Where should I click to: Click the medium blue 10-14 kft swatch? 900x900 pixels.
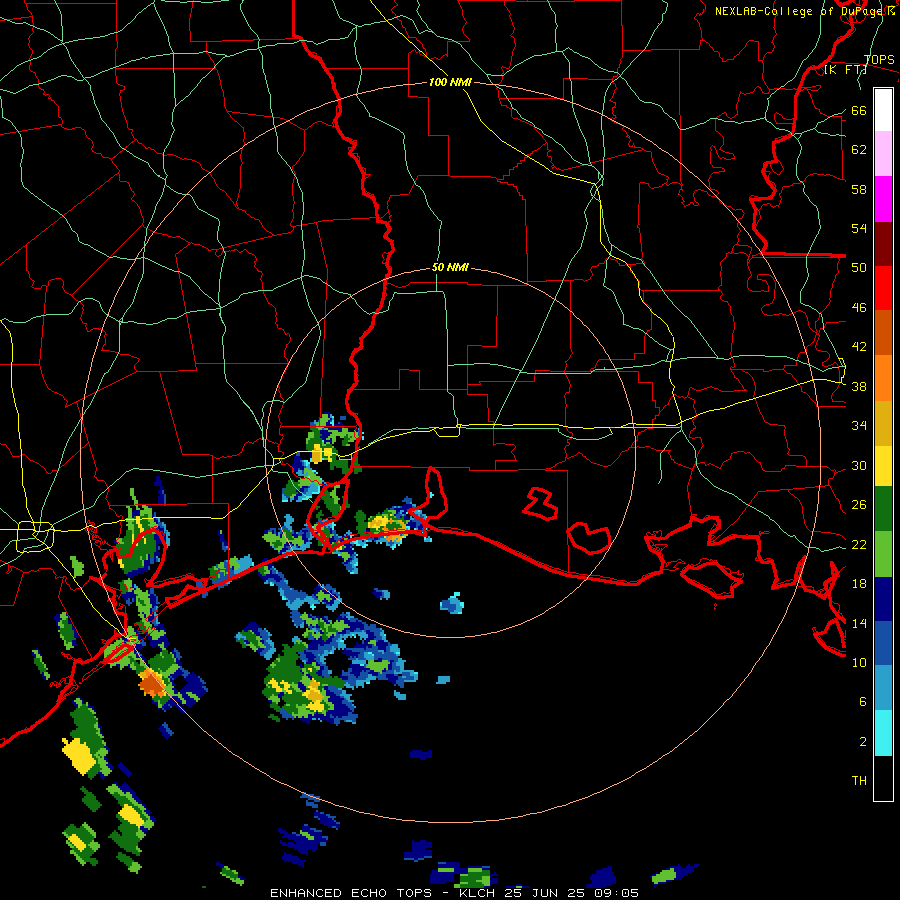[x=883, y=643]
